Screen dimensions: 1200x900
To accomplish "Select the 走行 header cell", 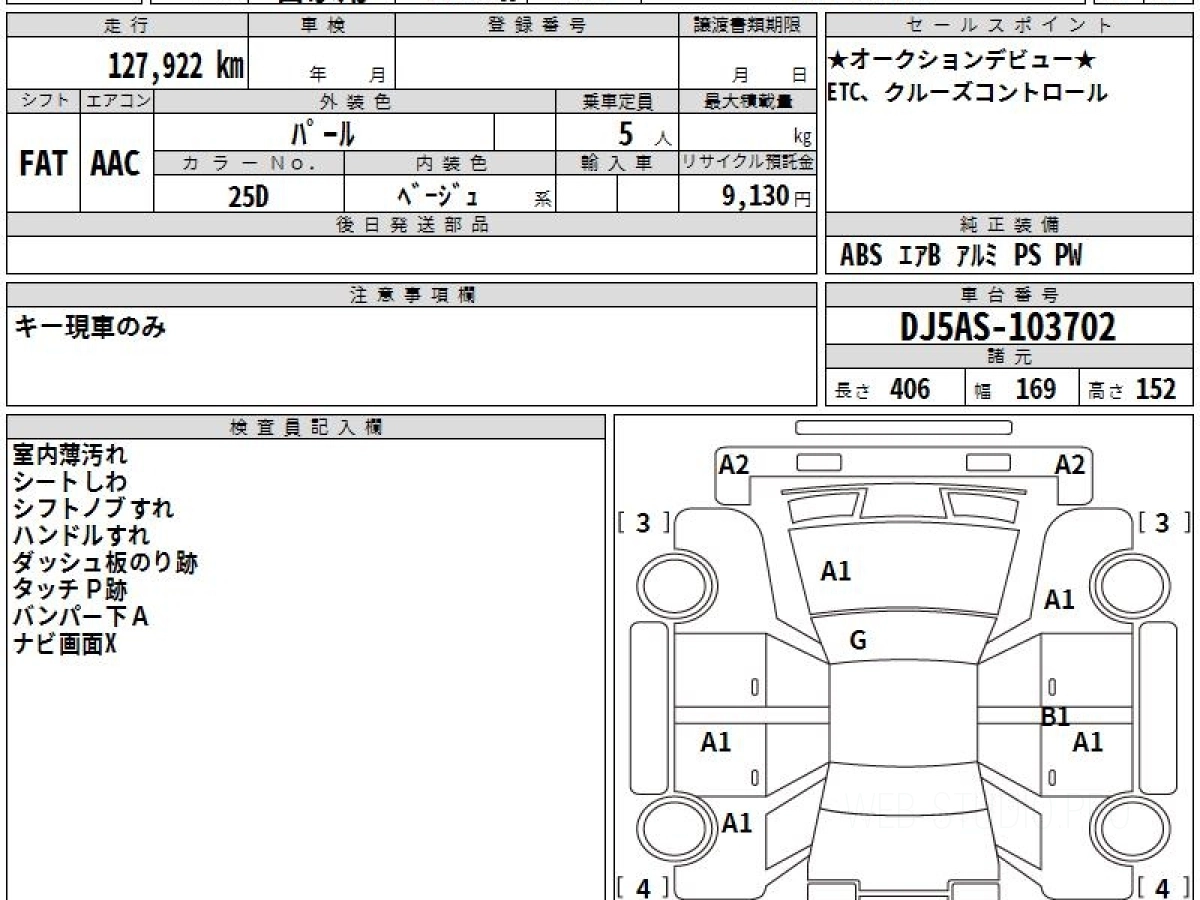I will pos(127,26).
